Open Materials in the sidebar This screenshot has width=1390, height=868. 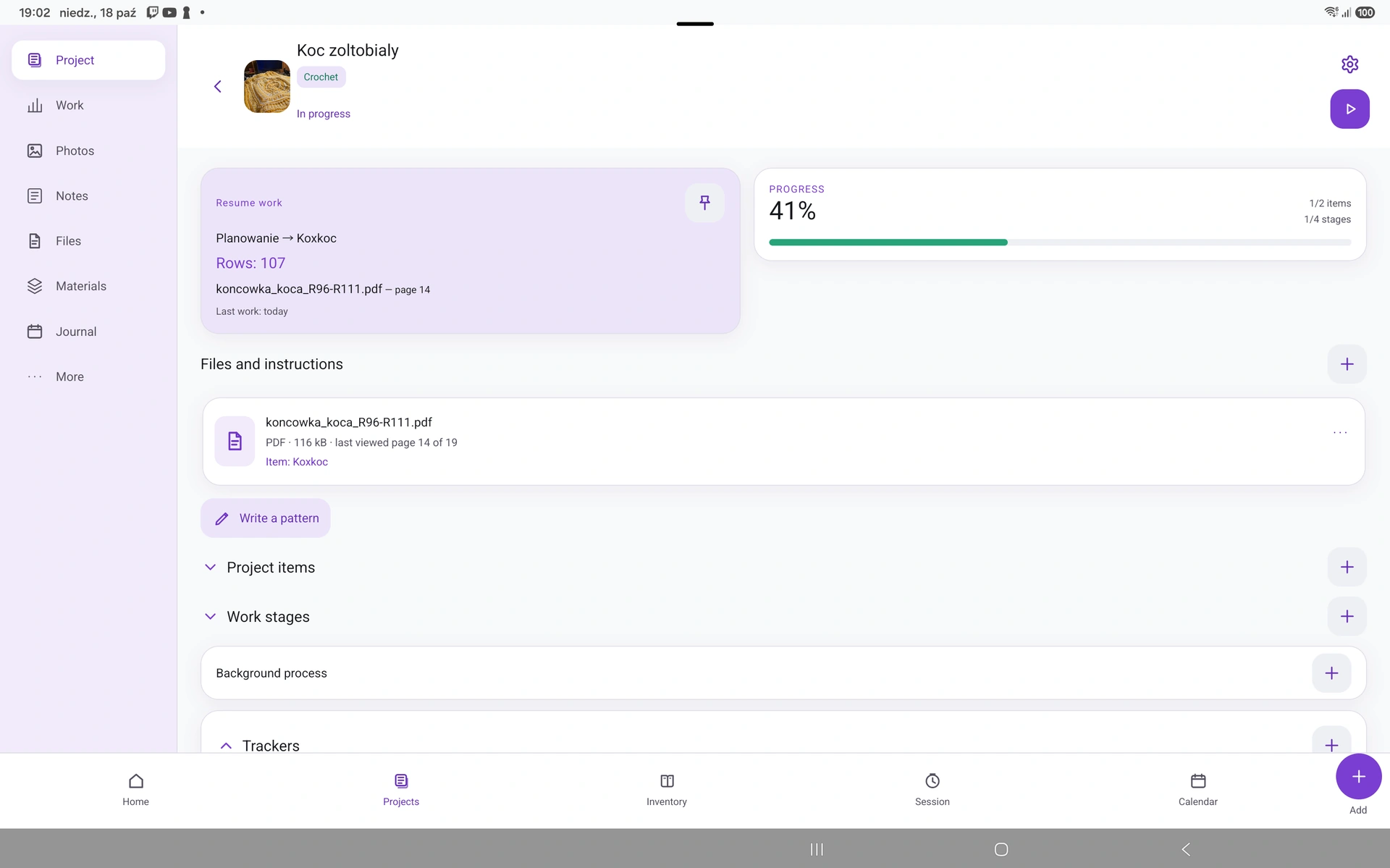point(88,286)
